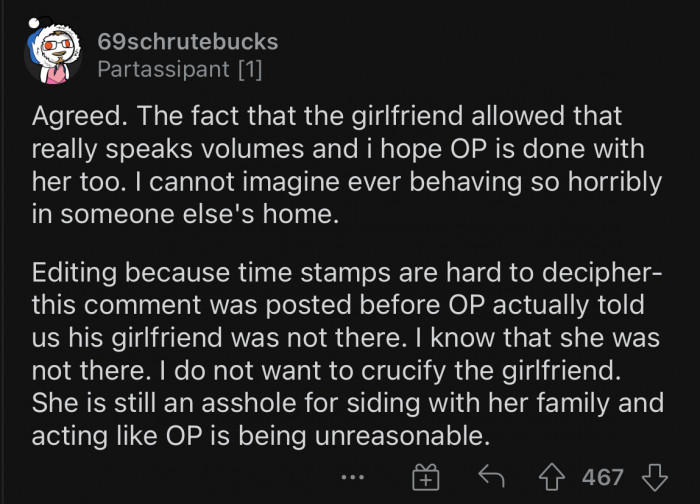Open the 69schrutebucks user profile link
The width and height of the screenshot is (700, 504).
(188, 43)
